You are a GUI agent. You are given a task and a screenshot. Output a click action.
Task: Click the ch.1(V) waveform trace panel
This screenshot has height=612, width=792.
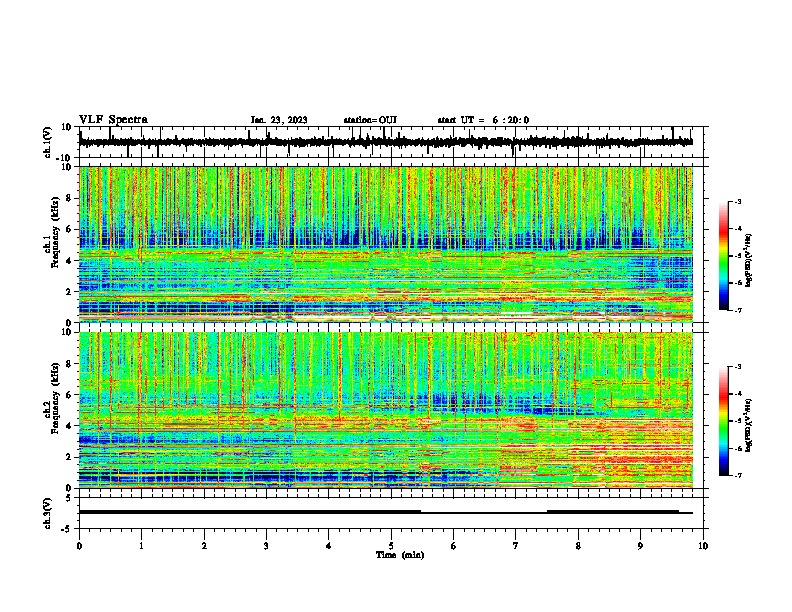[391, 142]
